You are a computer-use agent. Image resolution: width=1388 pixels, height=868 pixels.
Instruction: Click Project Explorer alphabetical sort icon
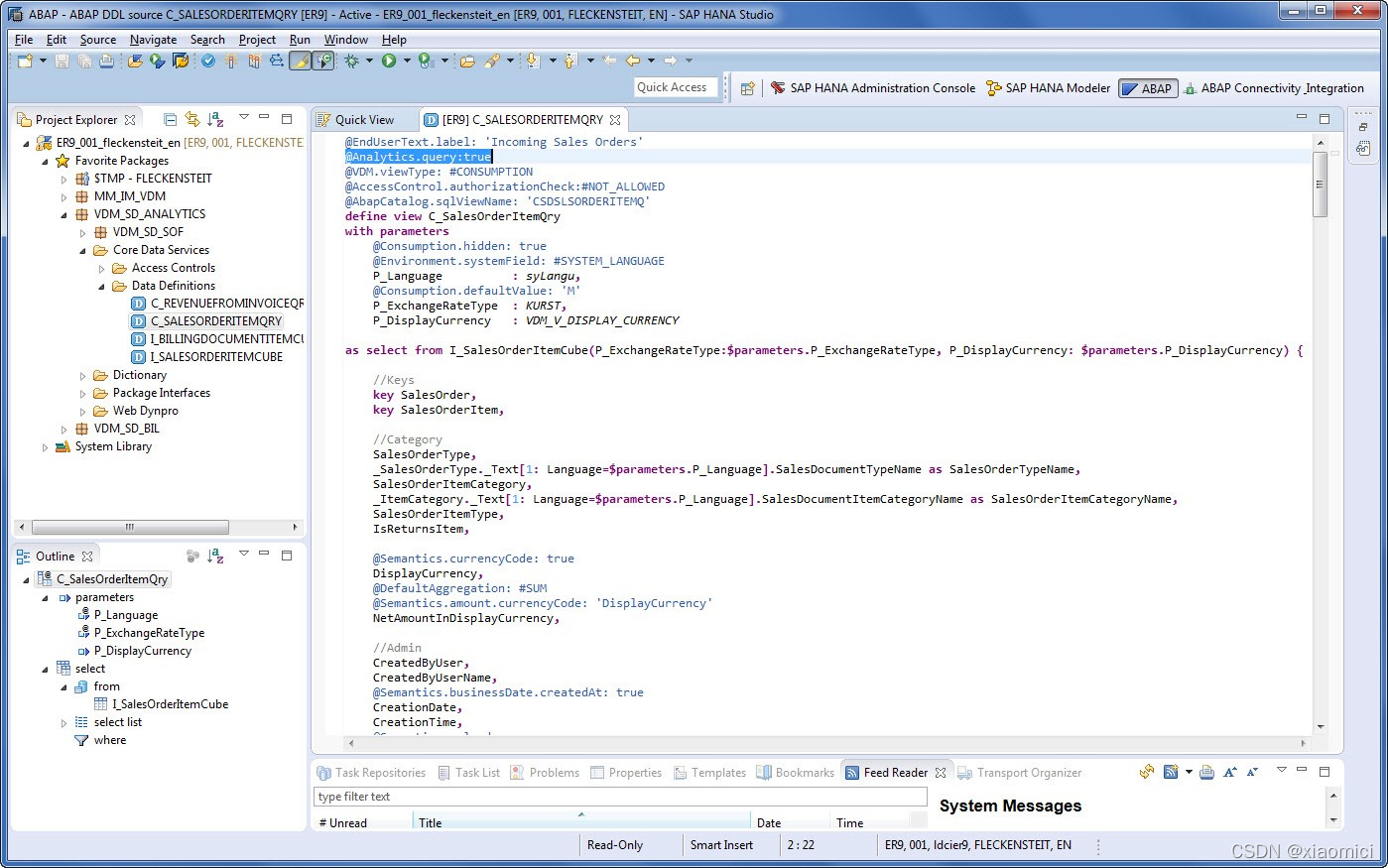coord(215,119)
